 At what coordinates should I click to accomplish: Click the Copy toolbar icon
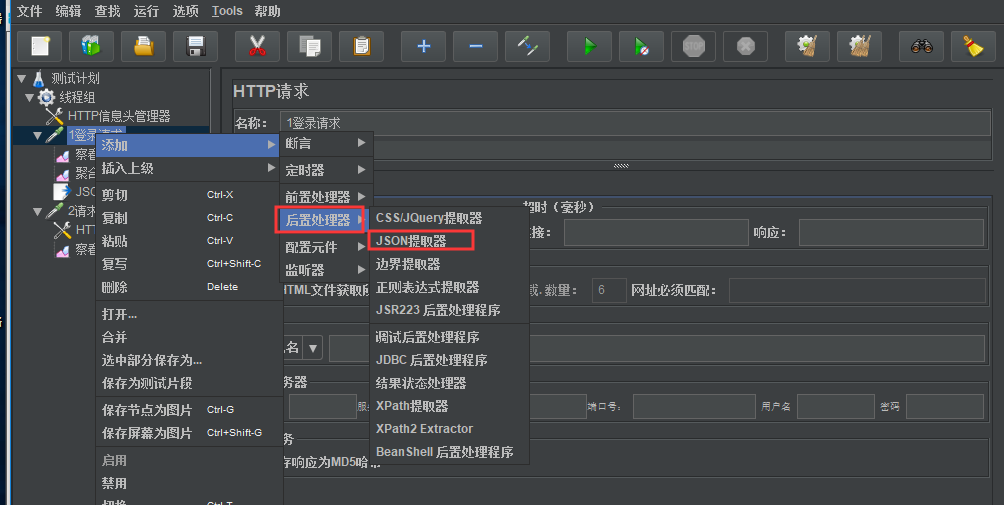click(309, 46)
